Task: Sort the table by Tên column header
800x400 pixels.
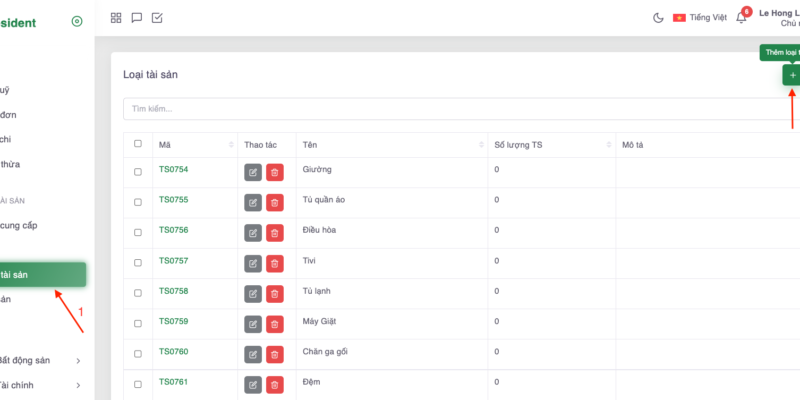Action: click(x=390, y=145)
